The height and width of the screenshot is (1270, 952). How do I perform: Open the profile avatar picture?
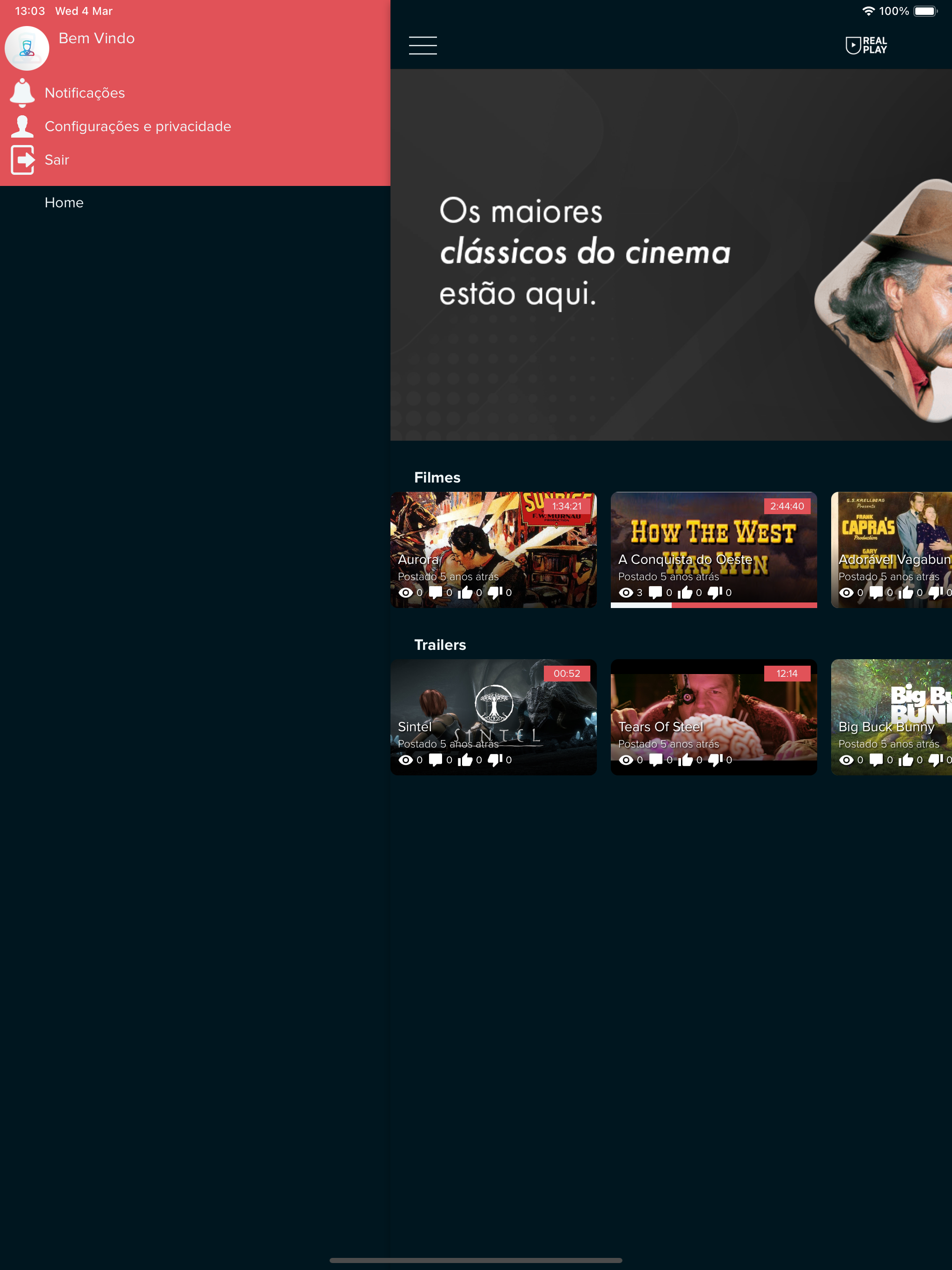tap(27, 48)
